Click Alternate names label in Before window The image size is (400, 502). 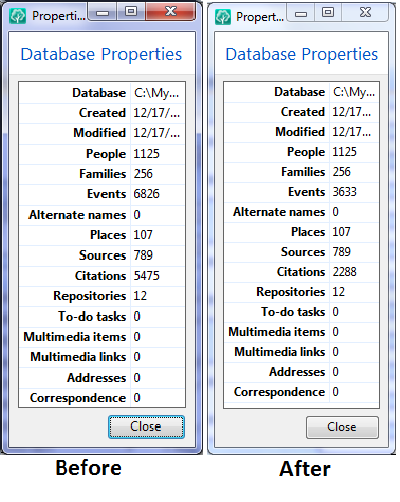point(77,215)
